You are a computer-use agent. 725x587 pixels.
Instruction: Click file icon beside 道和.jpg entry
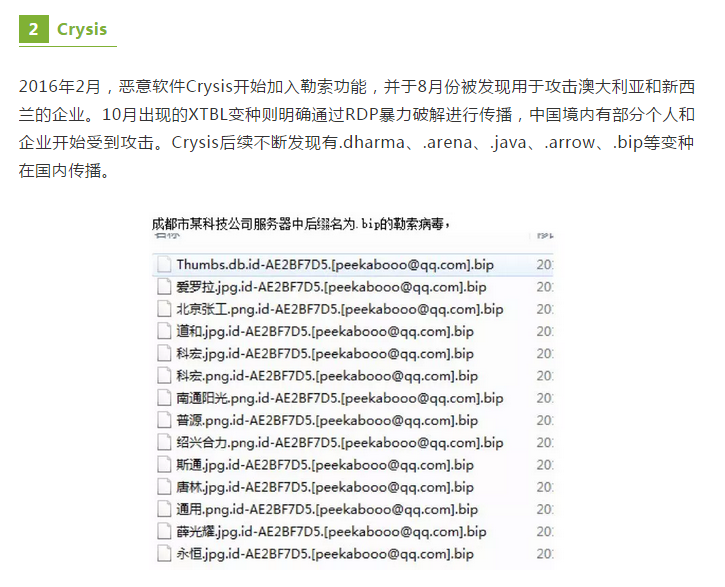coord(164,331)
